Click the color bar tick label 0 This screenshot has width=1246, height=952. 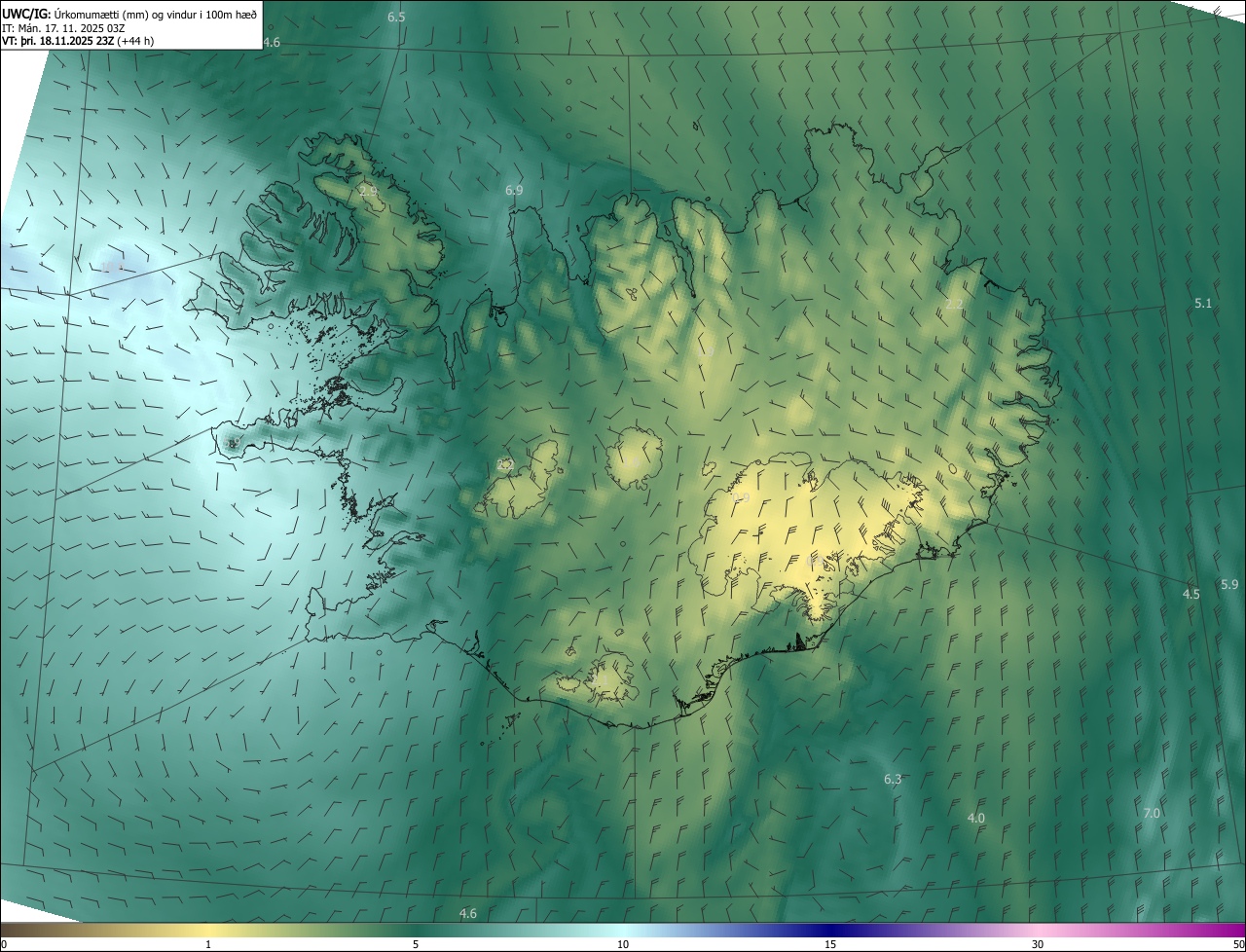pyautogui.click(x=4, y=944)
